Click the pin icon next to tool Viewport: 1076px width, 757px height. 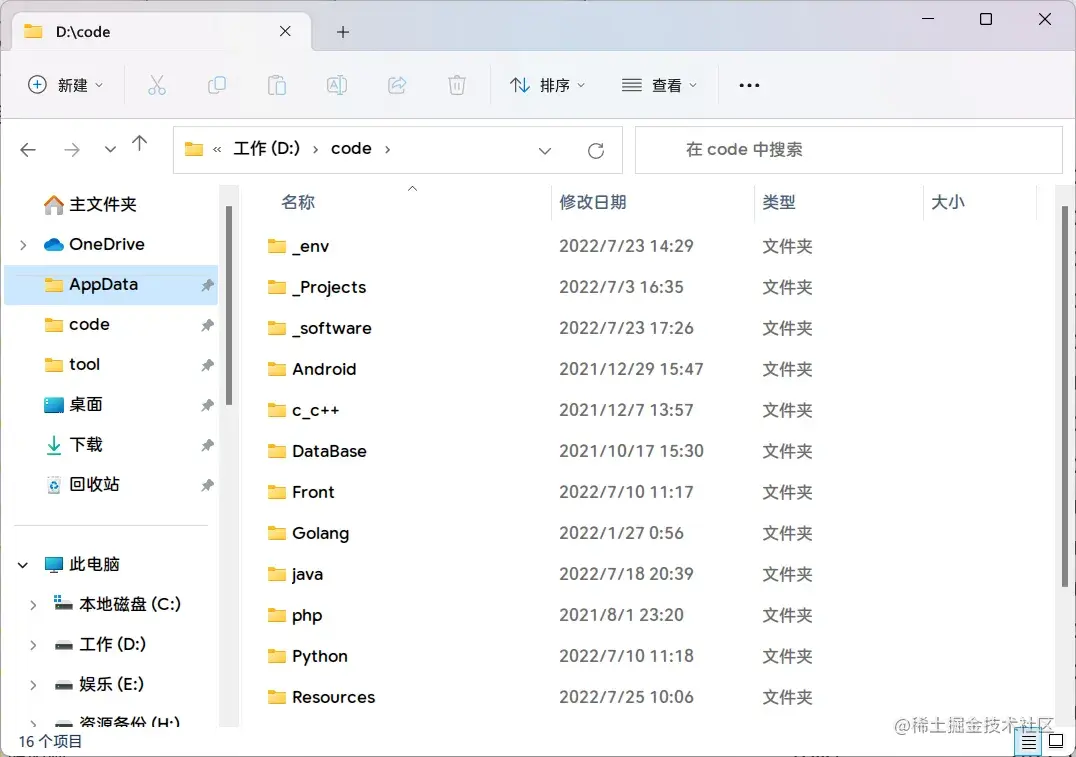207,365
